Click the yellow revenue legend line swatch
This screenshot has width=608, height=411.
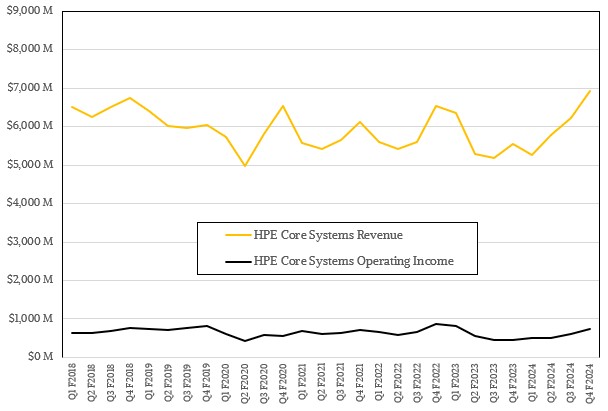click(x=238, y=235)
